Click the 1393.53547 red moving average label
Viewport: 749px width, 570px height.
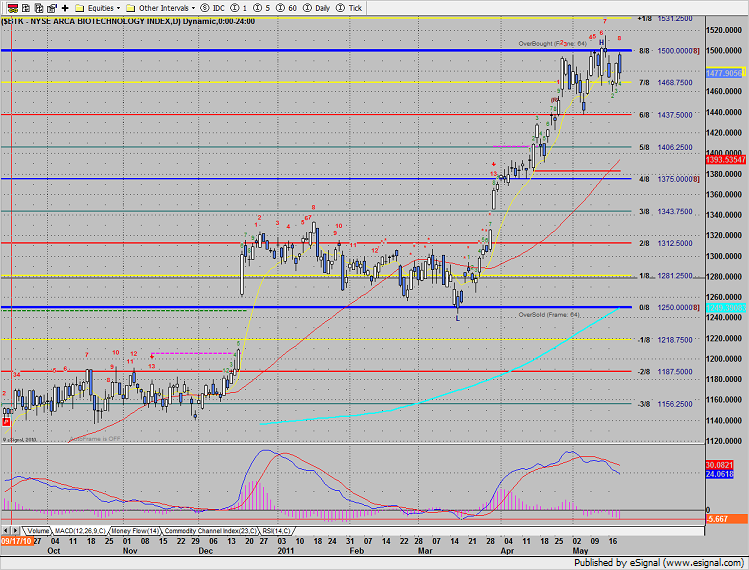[x=725, y=160]
